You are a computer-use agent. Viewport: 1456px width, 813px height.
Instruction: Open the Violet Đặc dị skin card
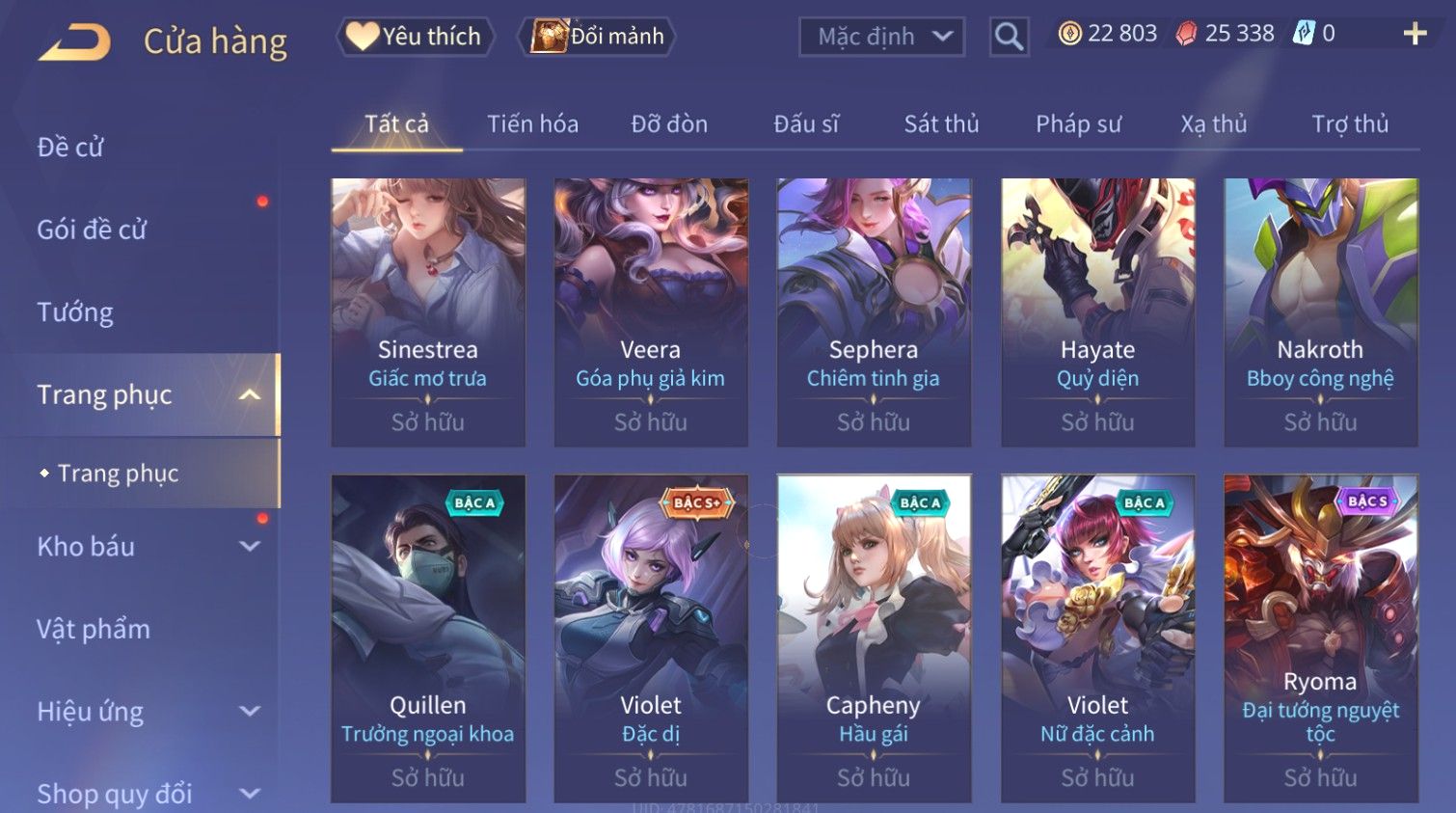[x=651, y=637]
